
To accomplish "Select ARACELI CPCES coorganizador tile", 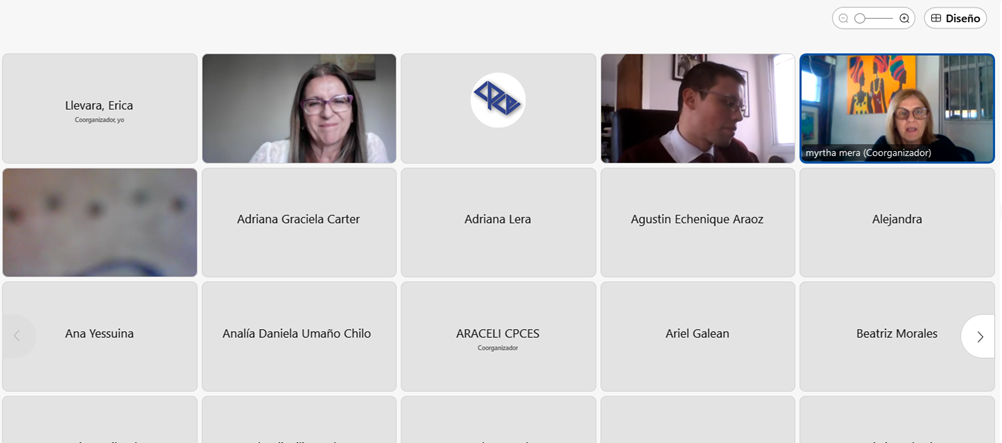I will pos(498,336).
